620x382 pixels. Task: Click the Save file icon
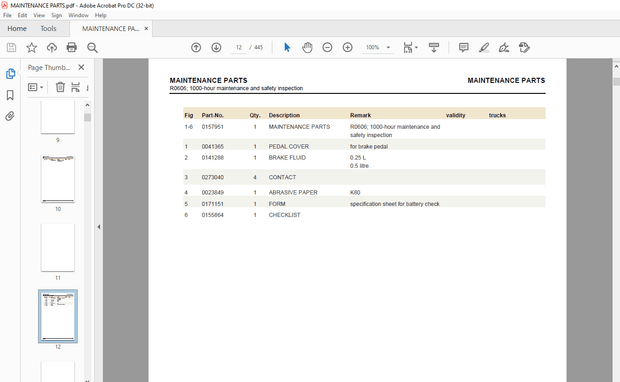point(11,48)
